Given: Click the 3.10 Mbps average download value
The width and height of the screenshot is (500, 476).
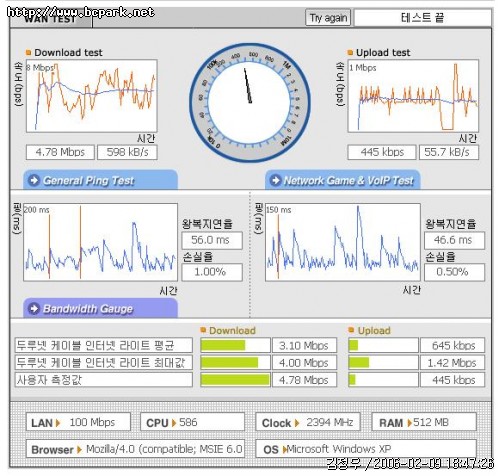Looking at the screenshot, I should click(304, 345).
